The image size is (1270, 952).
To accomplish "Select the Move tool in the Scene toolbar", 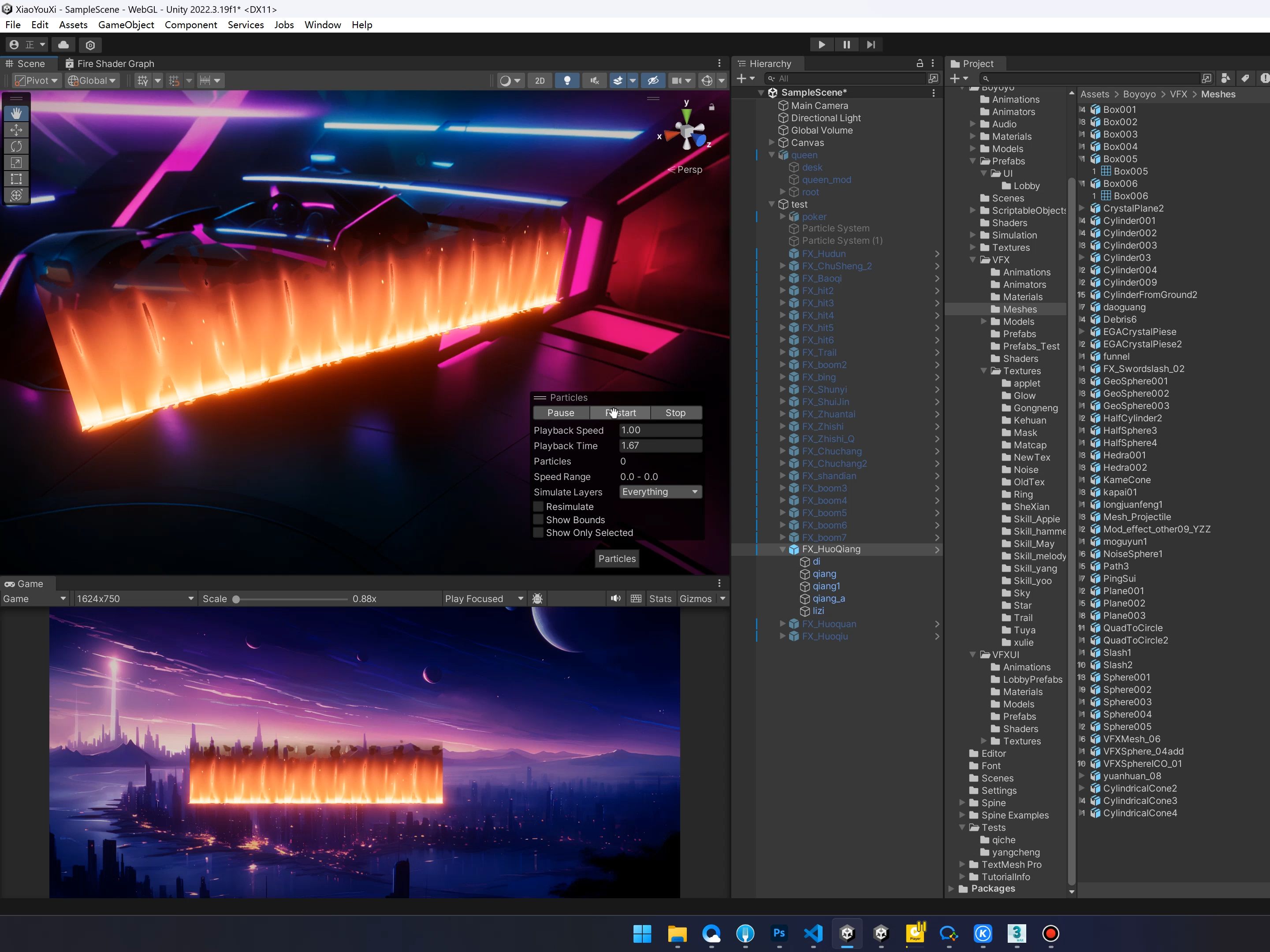I will coord(16,130).
